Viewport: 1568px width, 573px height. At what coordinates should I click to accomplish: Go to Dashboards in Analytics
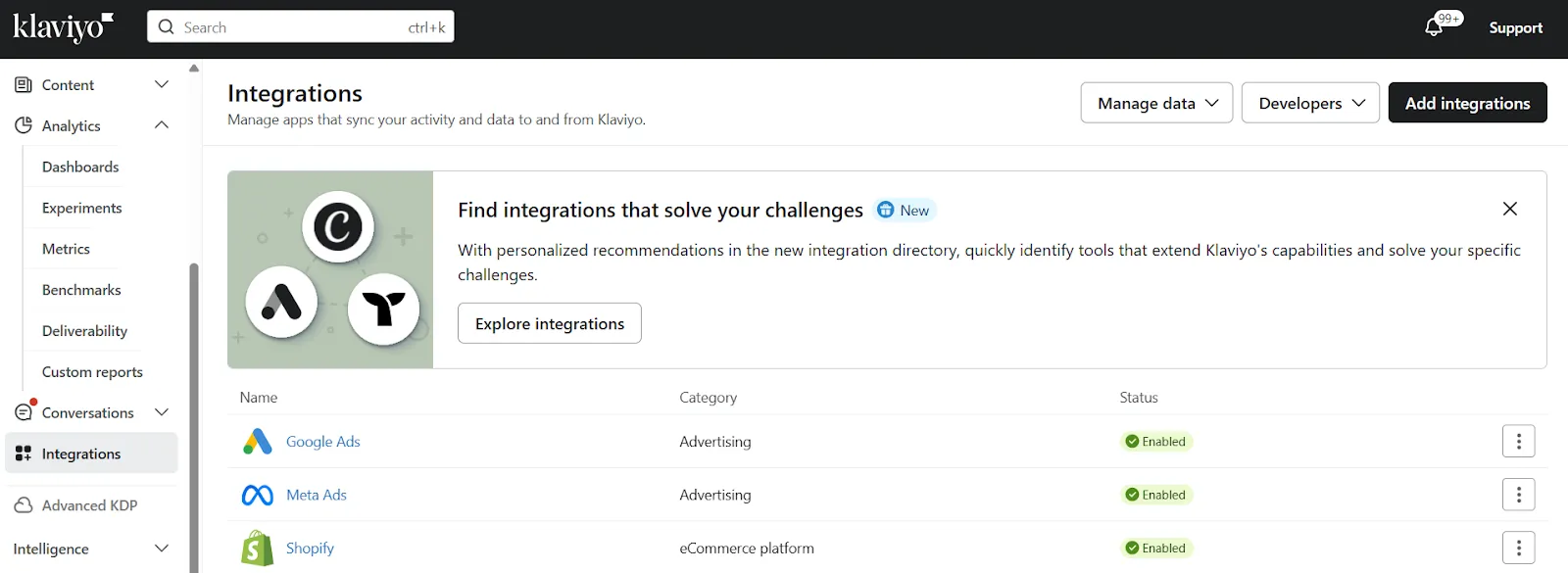pyautogui.click(x=80, y=167)
